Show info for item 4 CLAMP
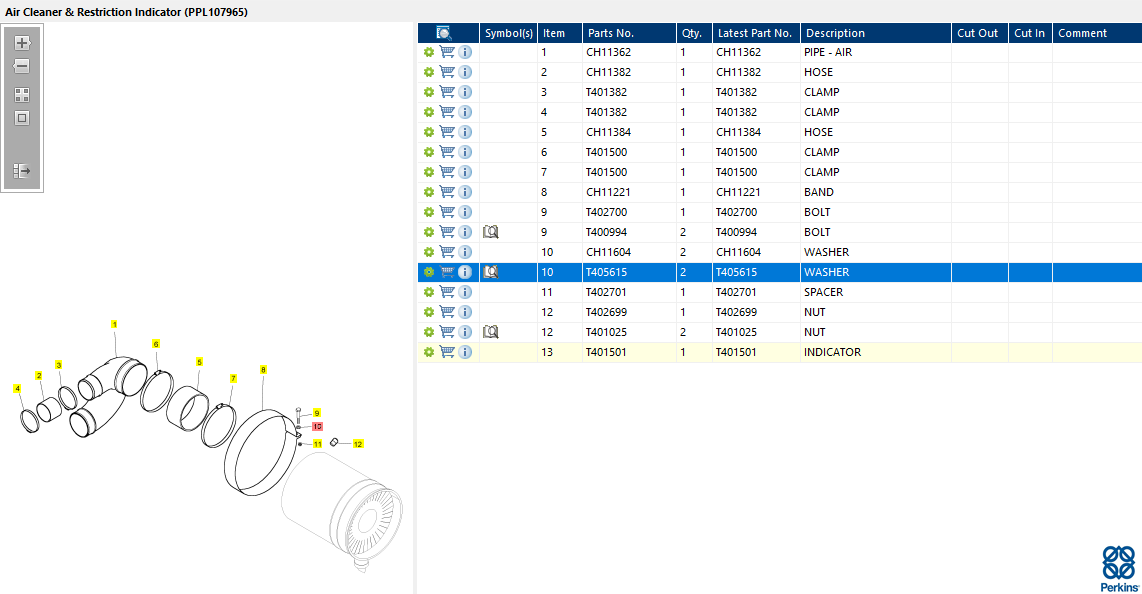Screen dimensions: 1142x594 [465, 112]
